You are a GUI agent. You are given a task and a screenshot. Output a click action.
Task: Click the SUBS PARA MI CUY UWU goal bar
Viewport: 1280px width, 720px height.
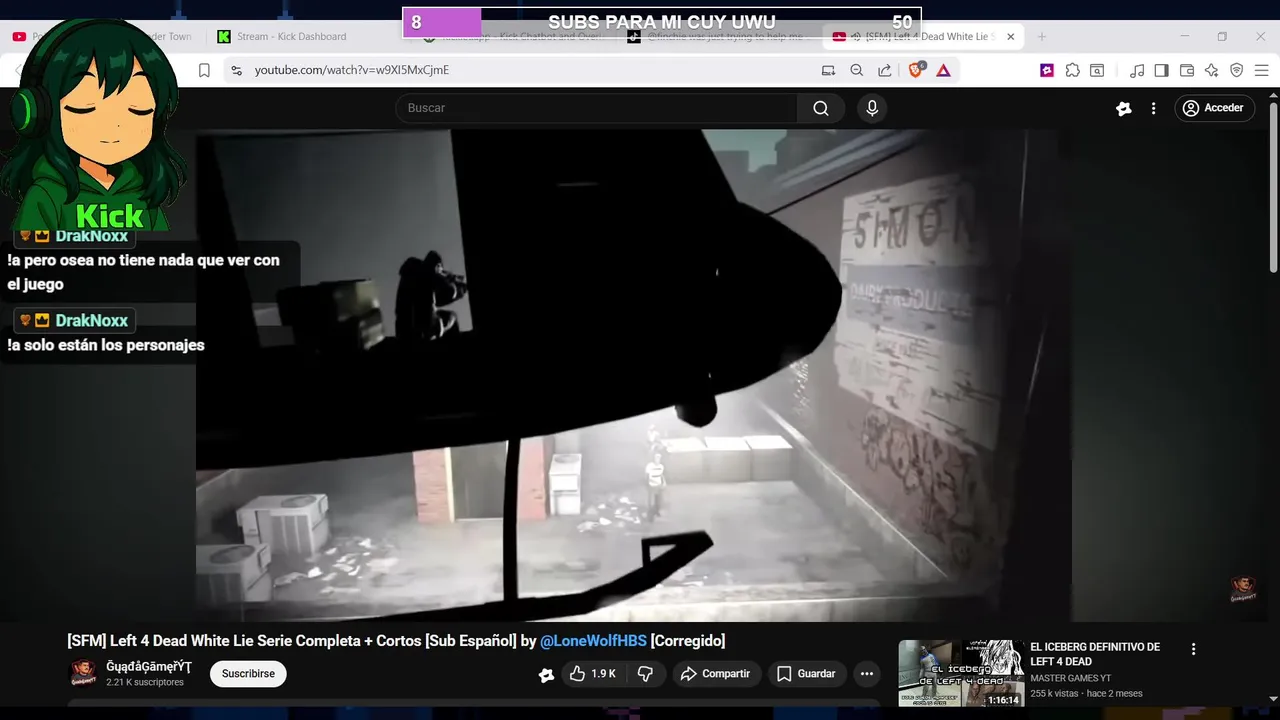click(x=662, y=22)
